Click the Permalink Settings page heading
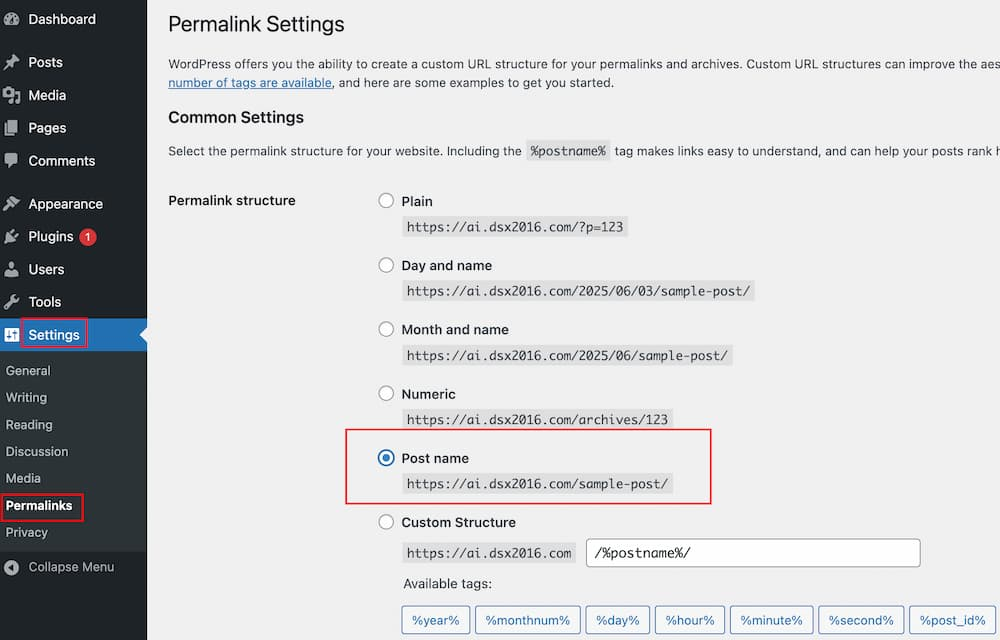Image resolution: width=1000 pixels, height=640 pixels. pos(256,24)
